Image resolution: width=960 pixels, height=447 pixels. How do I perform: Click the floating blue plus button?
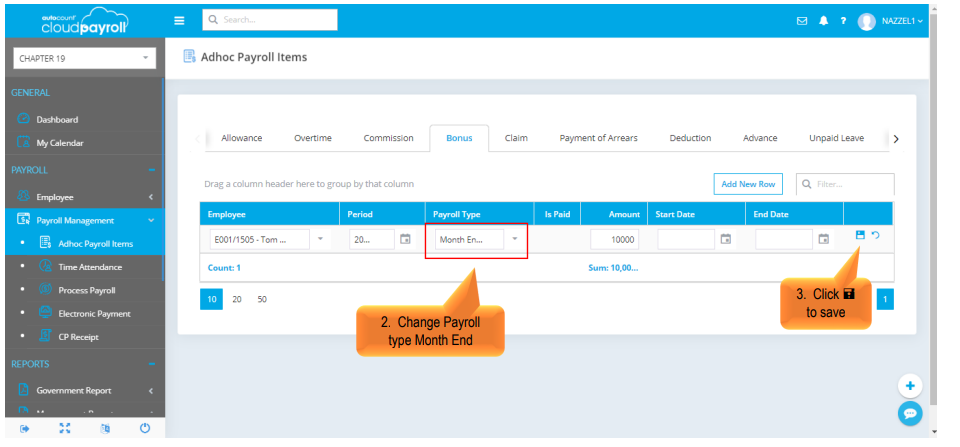pos(909,386)
